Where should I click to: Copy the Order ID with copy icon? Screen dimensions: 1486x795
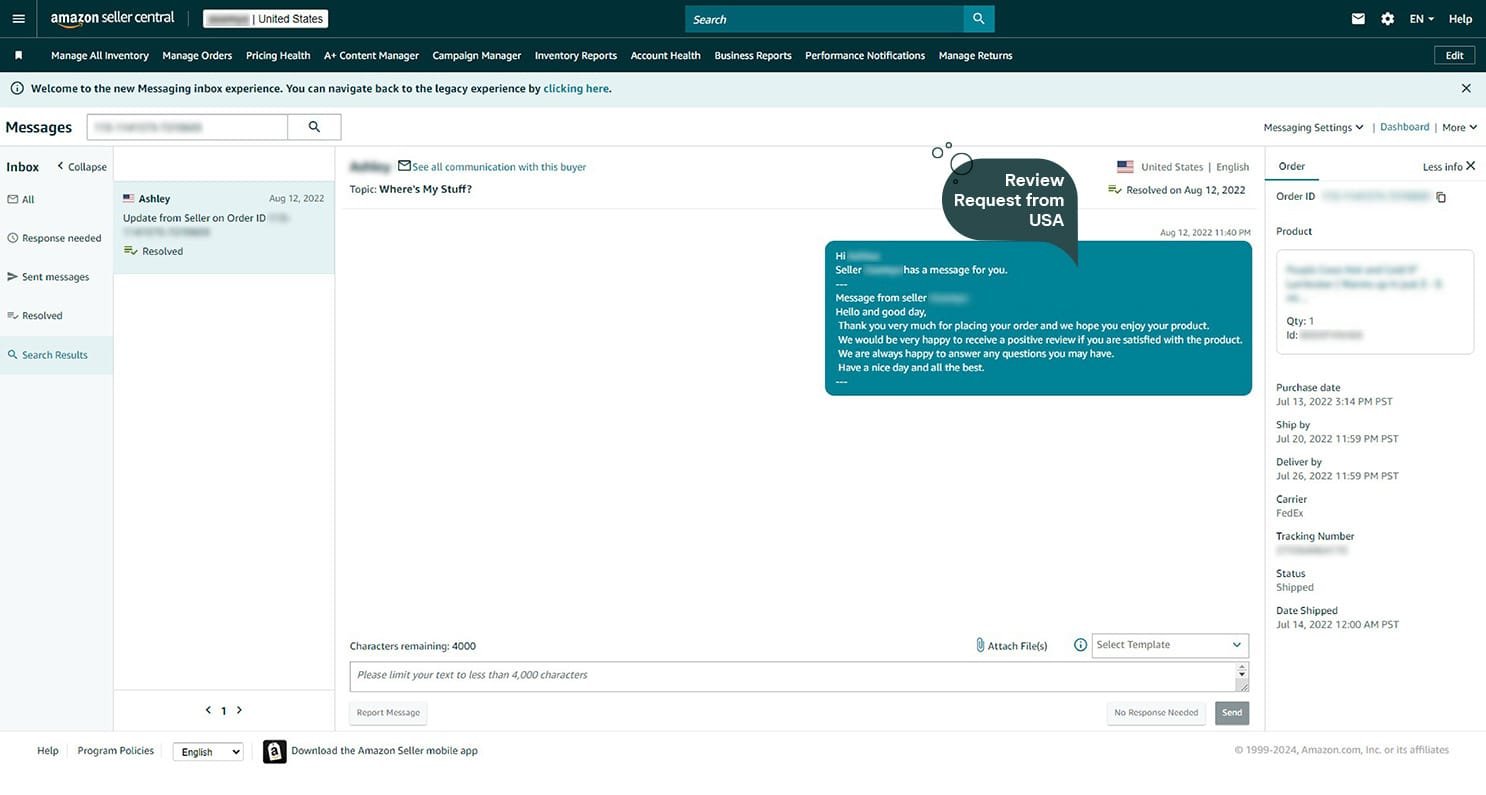click(x=1441, y=197)
